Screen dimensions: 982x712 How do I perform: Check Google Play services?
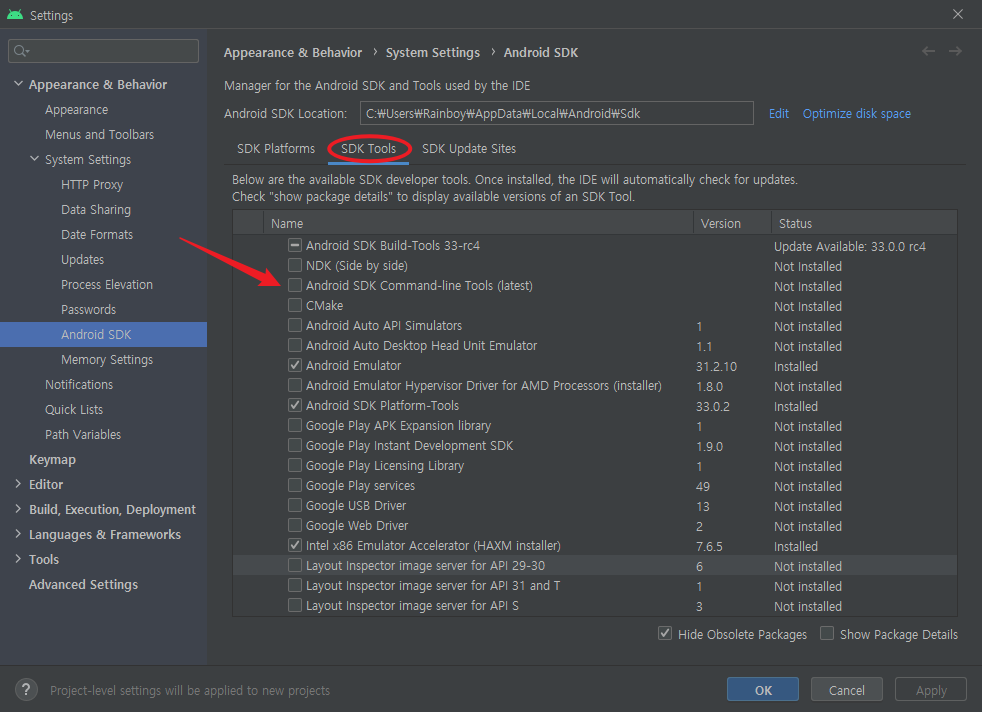(295, 485)
